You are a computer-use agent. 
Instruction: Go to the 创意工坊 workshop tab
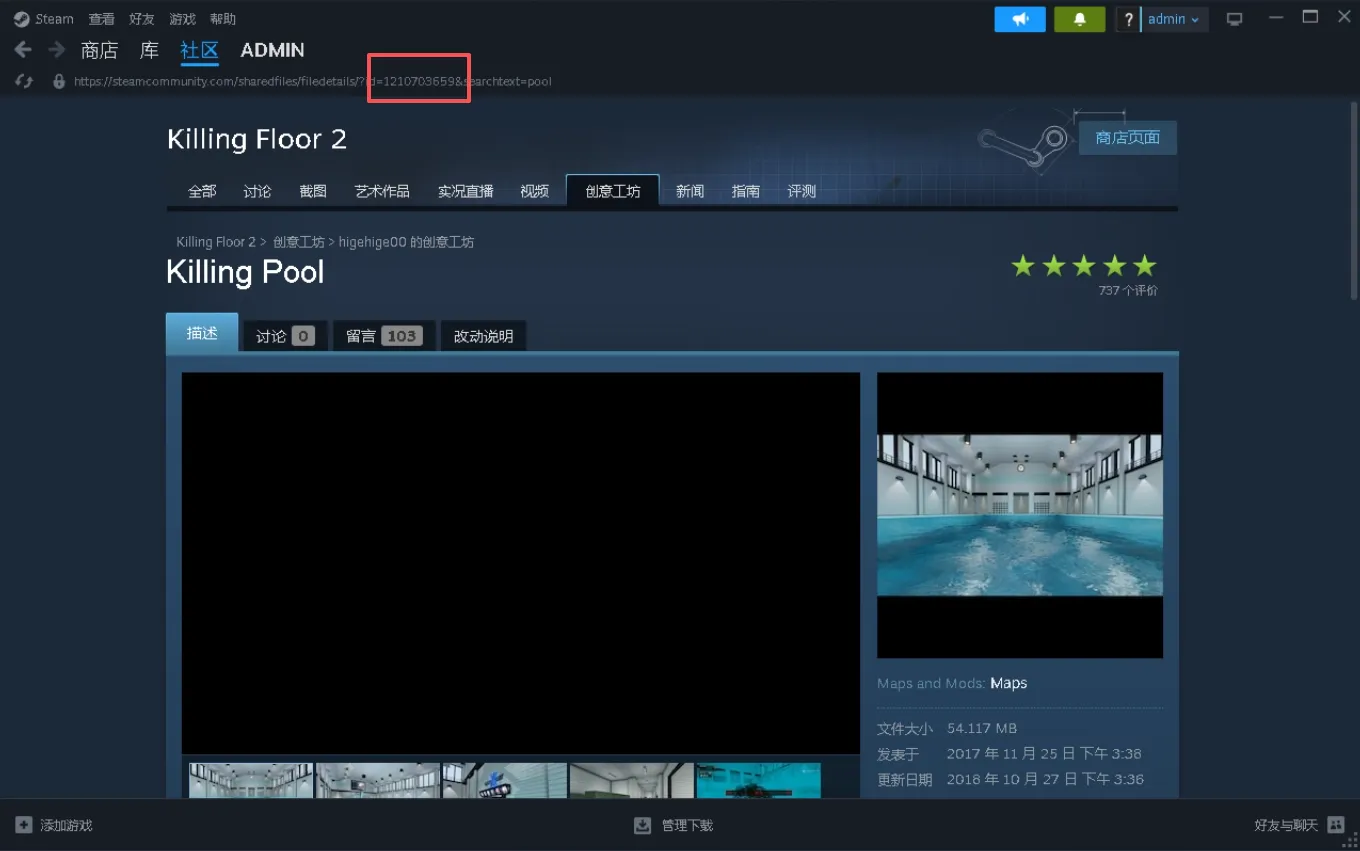point(612,191)
